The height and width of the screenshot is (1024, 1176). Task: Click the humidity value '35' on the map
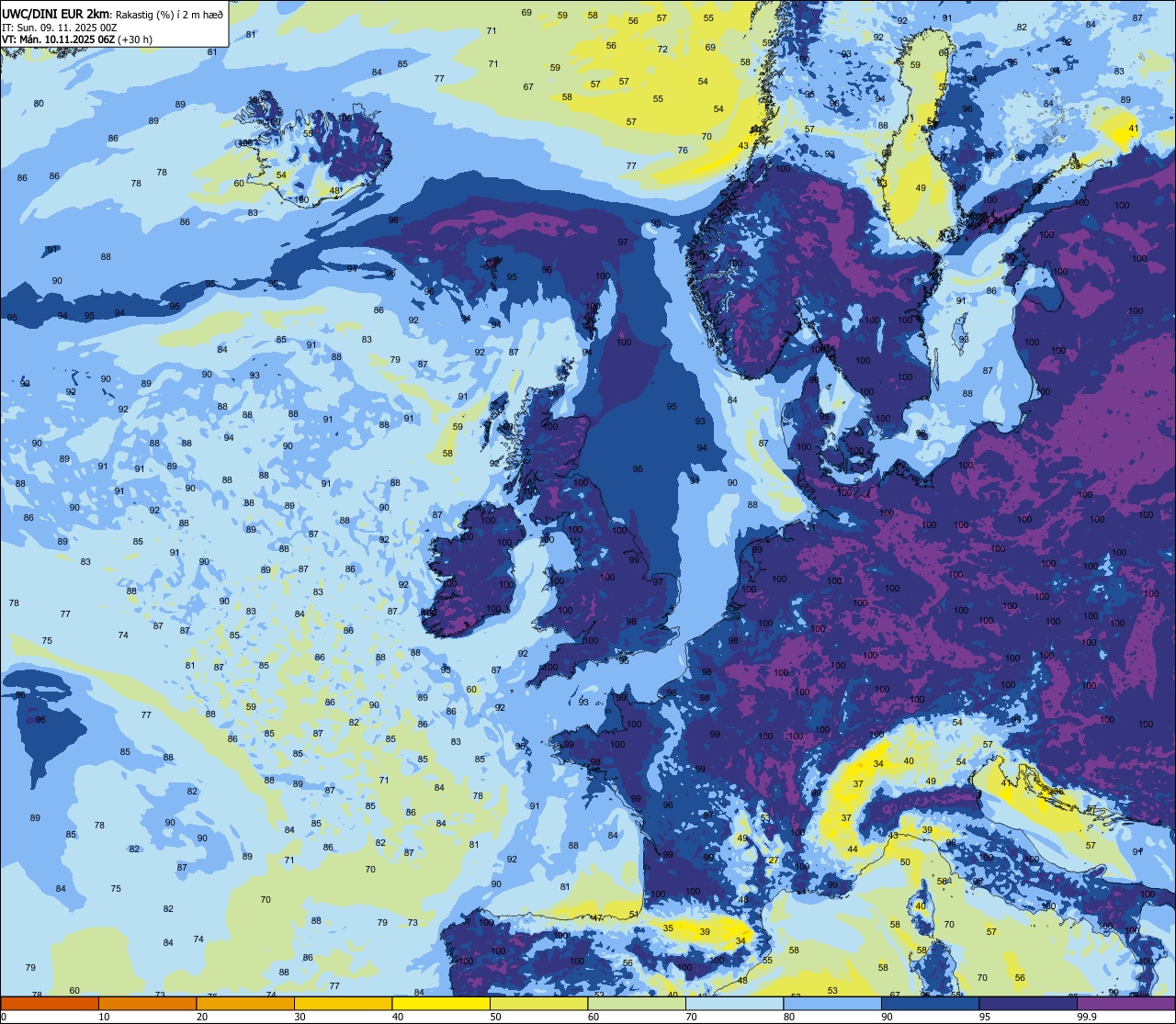point(668,928)
